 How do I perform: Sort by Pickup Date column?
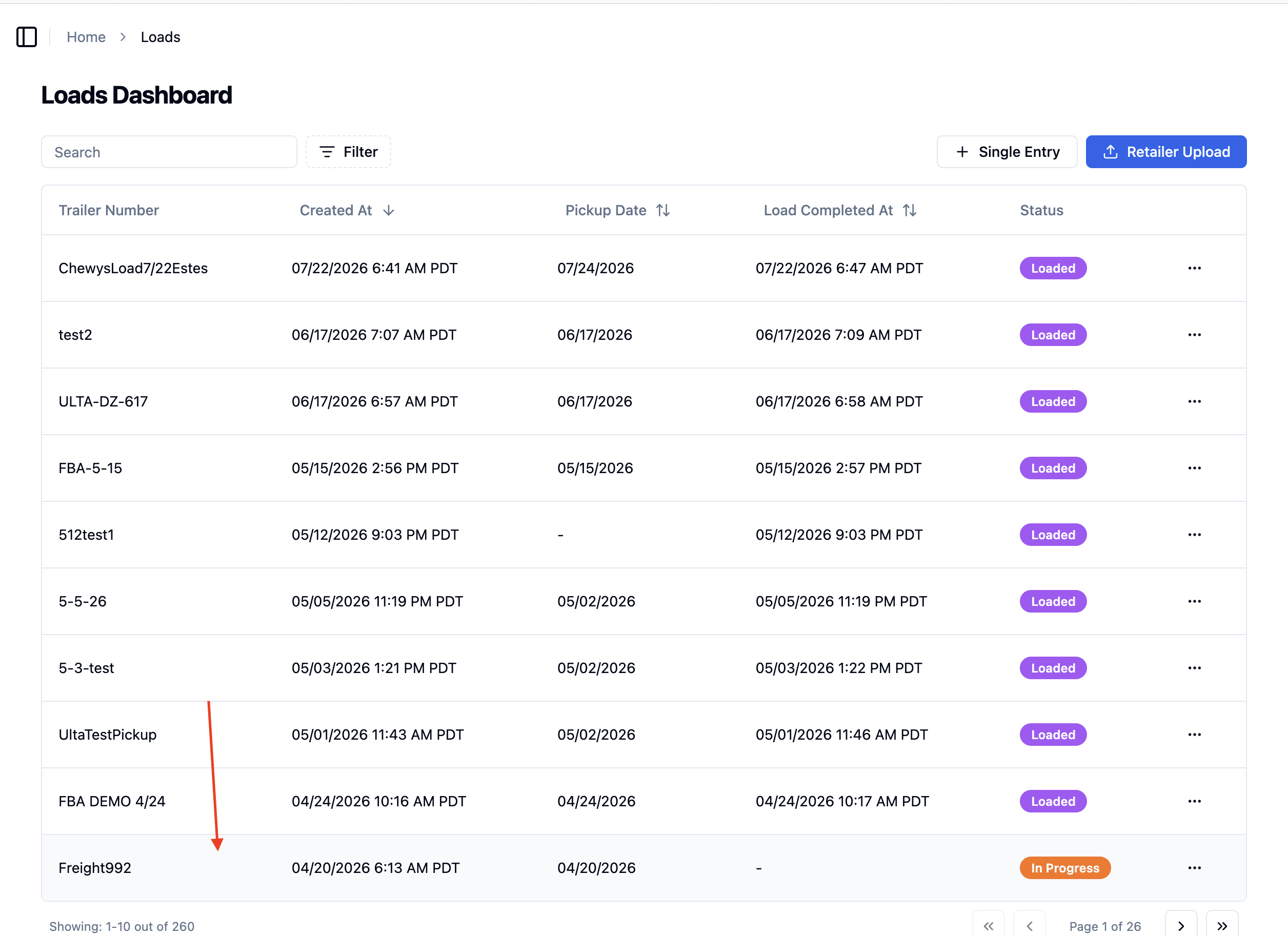click(618, 211)
